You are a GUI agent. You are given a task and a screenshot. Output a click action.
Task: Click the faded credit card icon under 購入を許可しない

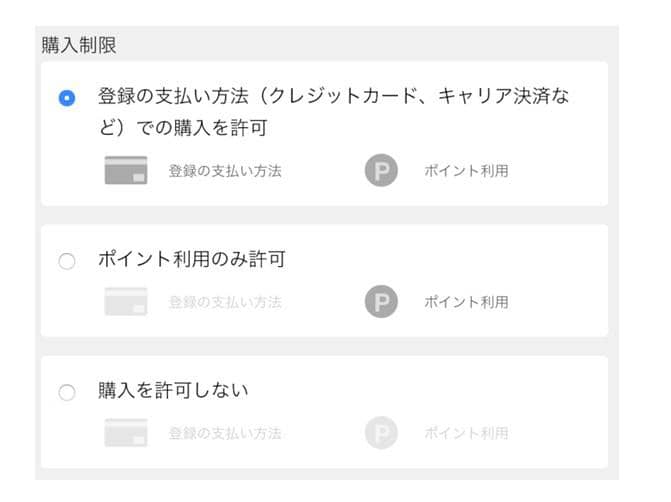pyautogui.click(x=126, y=433)
